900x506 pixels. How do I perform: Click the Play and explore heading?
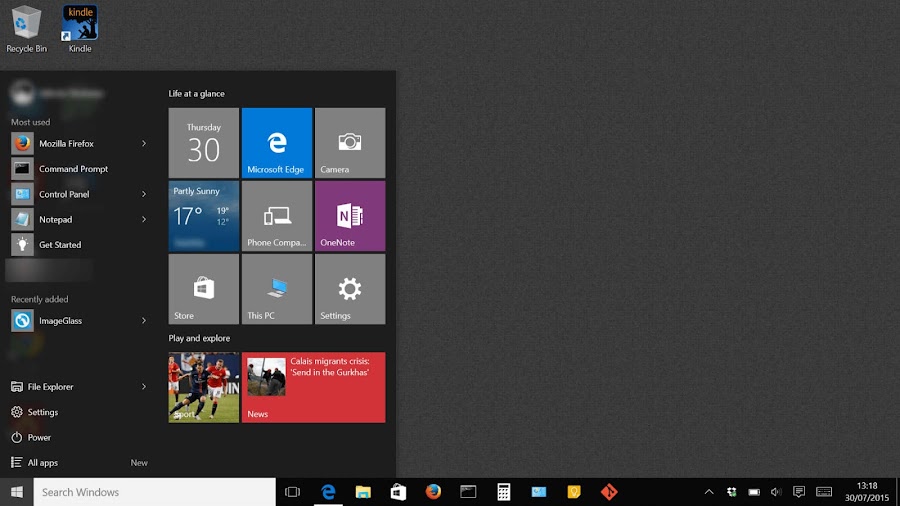199,338
